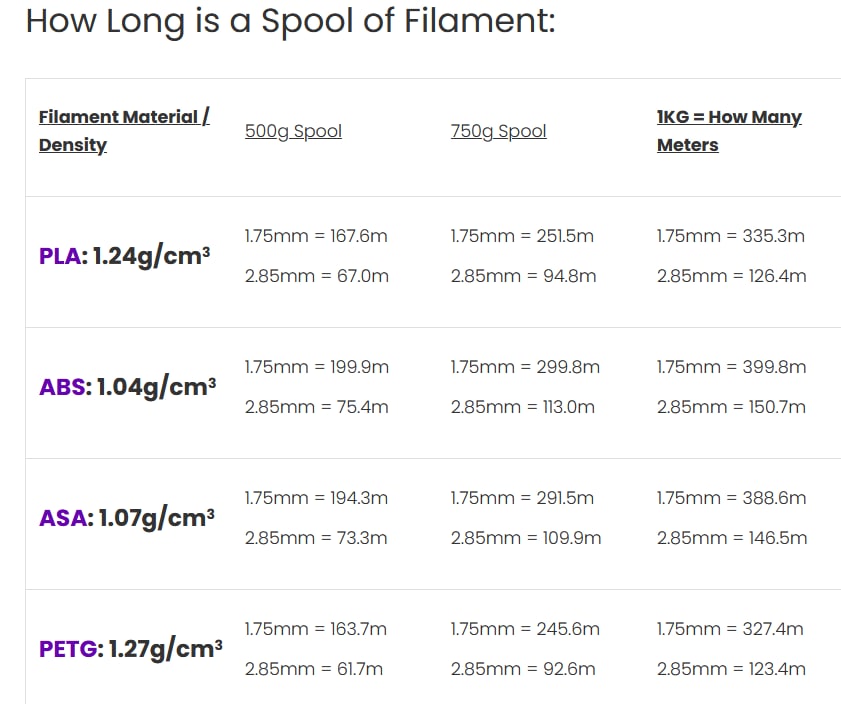
Task: Click PETG 1KG value 2.85mm = 123.4m
Action: click(x=732, y=669)
